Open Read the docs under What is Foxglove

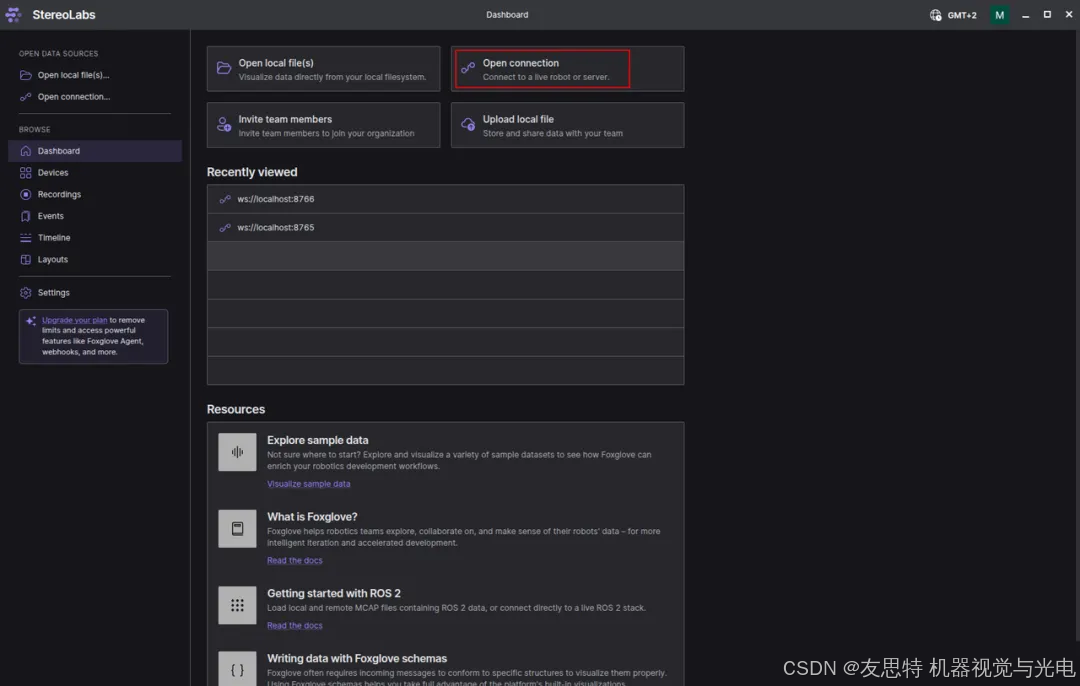coord(295,561)
